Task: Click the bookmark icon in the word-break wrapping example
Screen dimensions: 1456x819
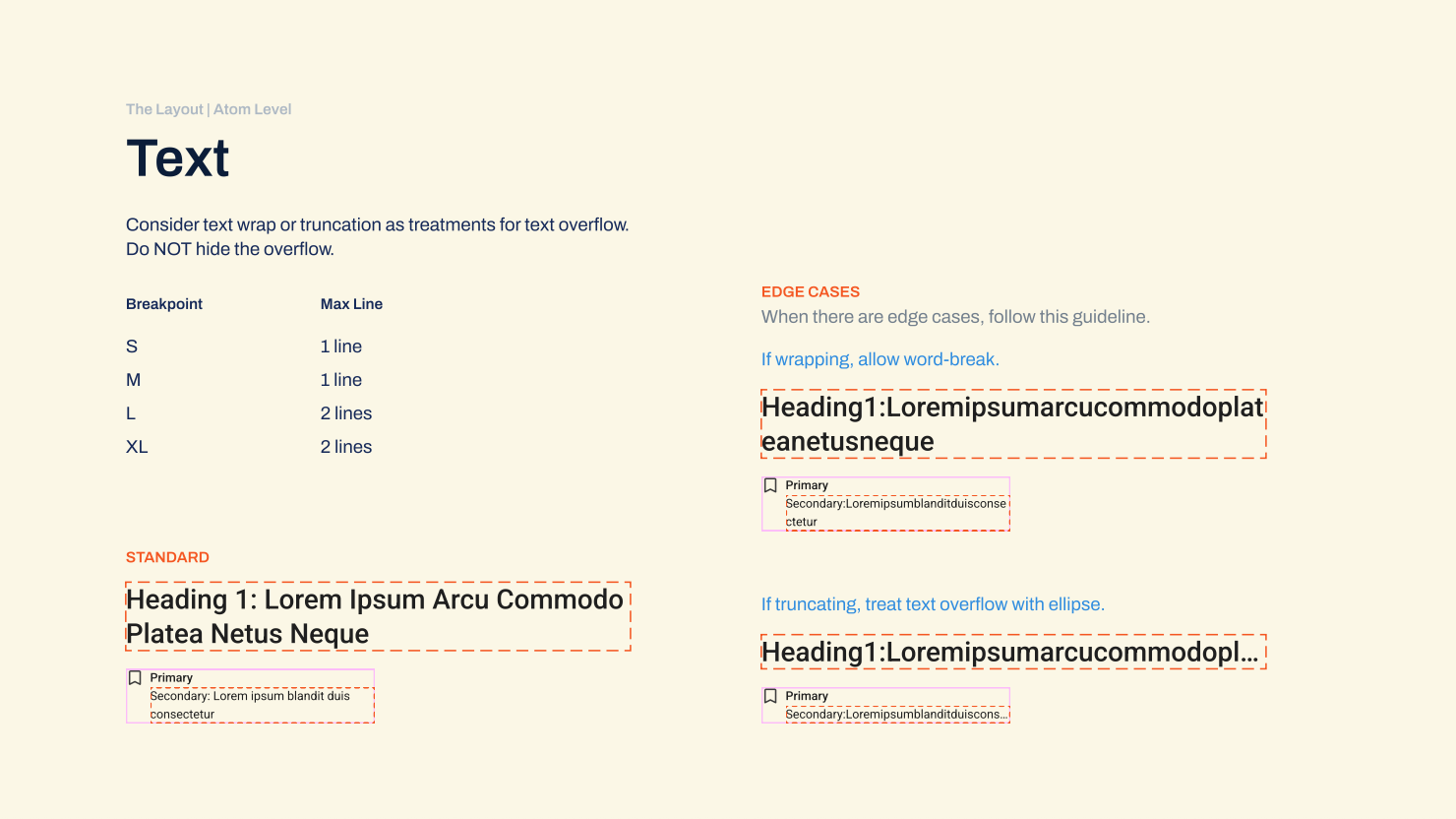Action: pyautogui.click(x=771, y=485)
